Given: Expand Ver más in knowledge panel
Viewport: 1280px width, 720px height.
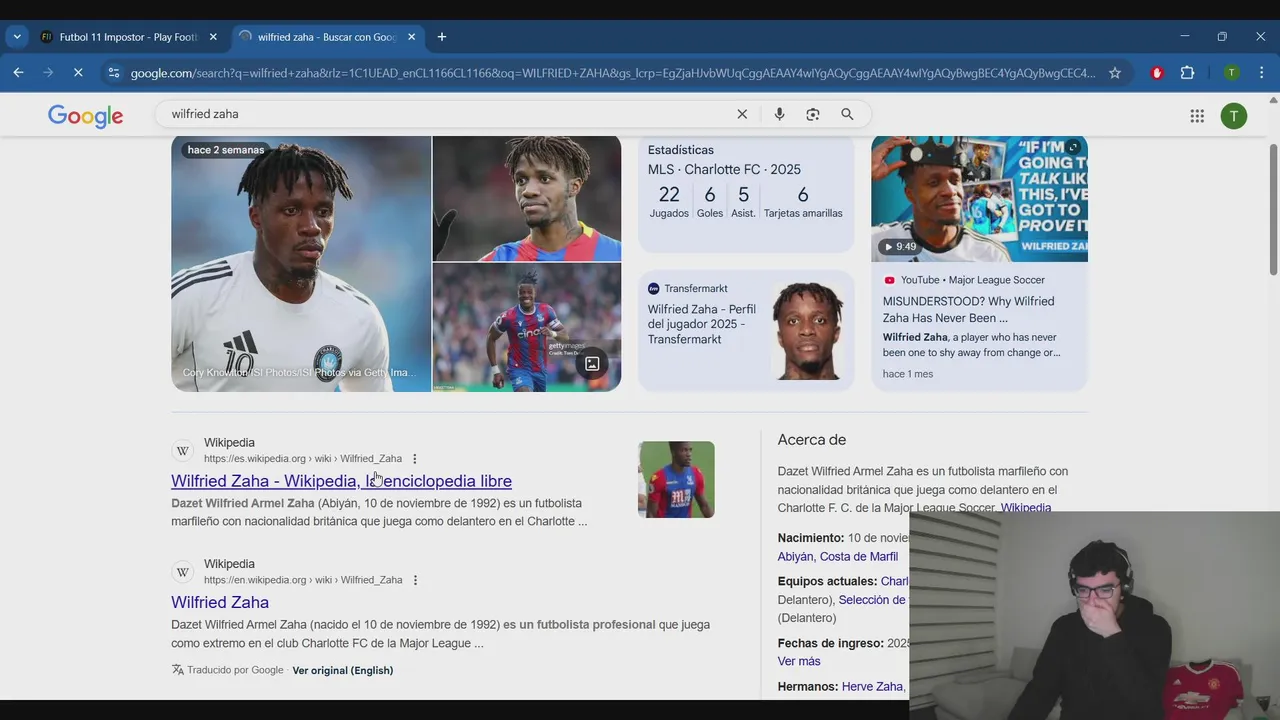Looking at the screenshot, I should (x=799, y=661).
